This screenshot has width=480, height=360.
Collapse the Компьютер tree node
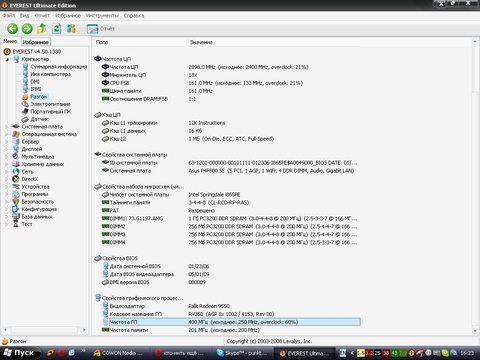(x=7, y=59)
